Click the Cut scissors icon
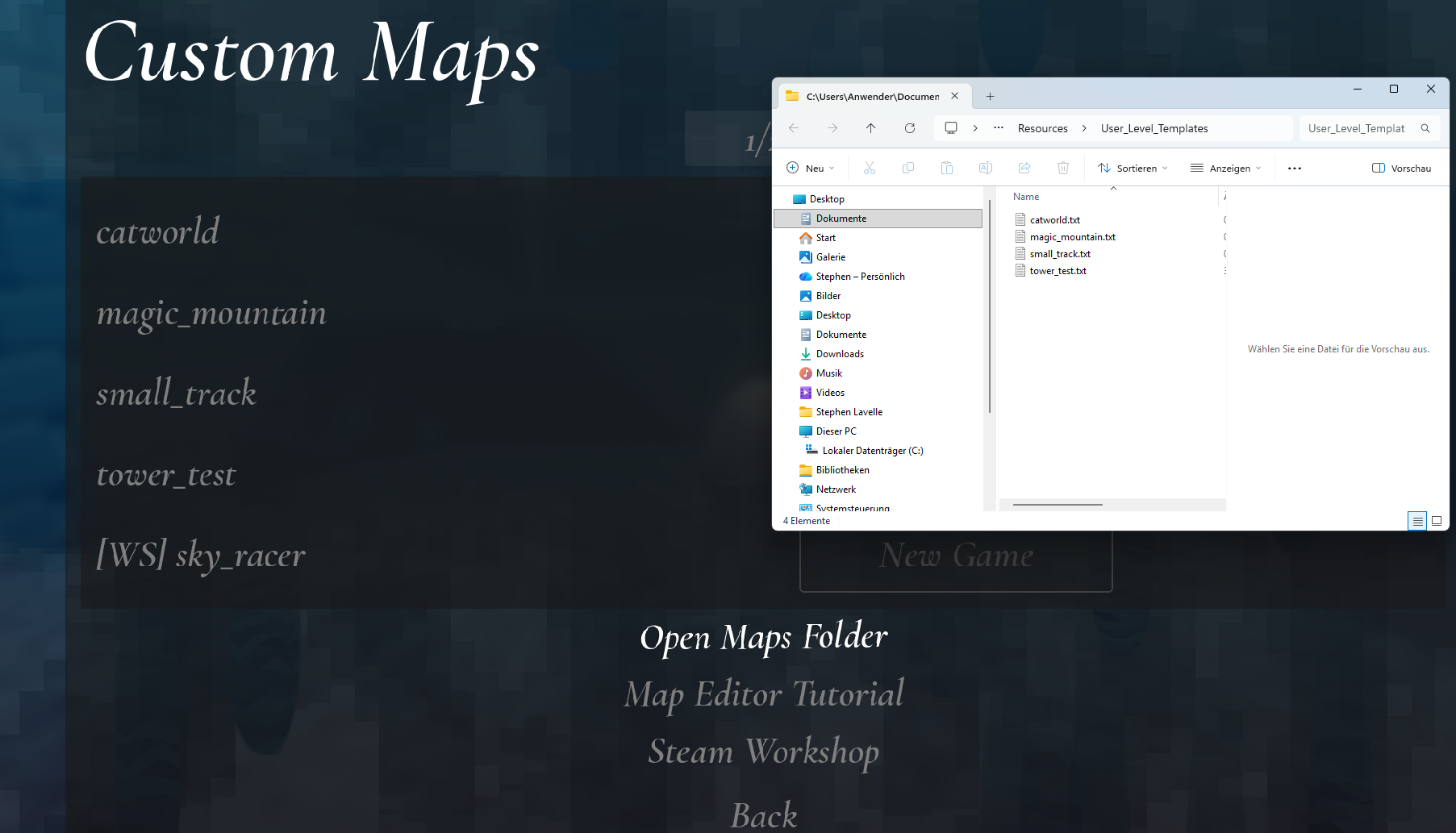The height and width of the screenshot is (833, 1456). coord(869,168)
